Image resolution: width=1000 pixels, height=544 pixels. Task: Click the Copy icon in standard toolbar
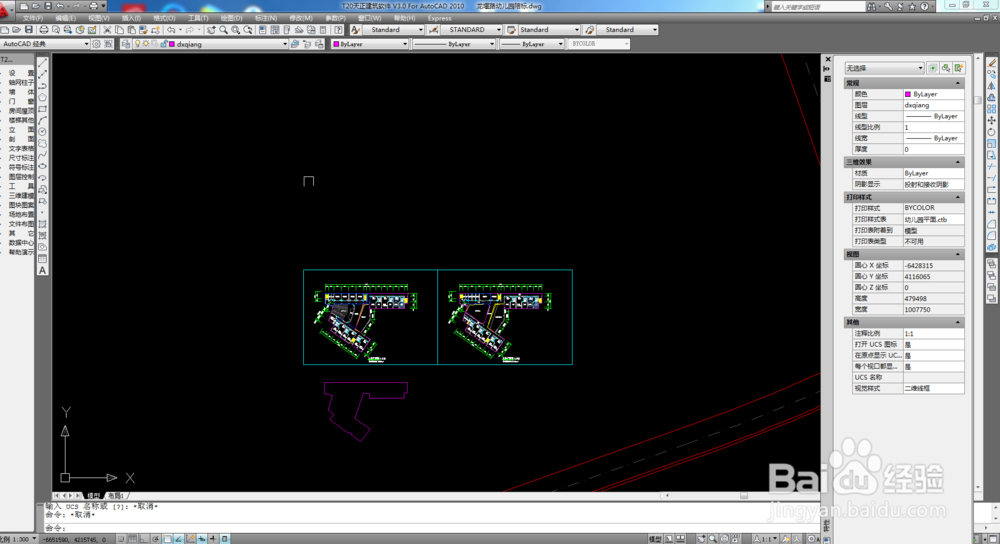(119, 30)
